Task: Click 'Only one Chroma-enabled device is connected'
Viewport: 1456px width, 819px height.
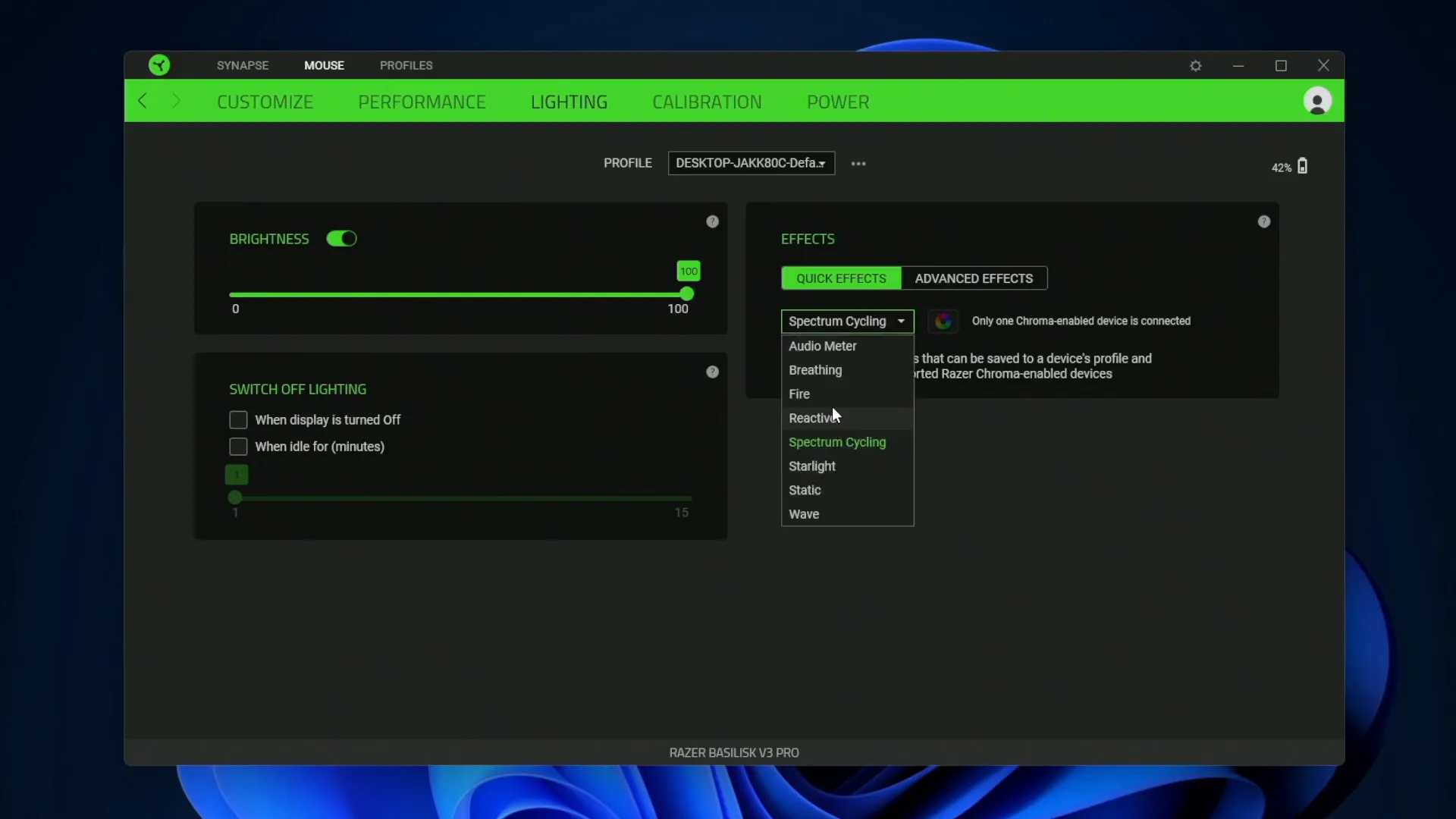Action: (1081, 322)
